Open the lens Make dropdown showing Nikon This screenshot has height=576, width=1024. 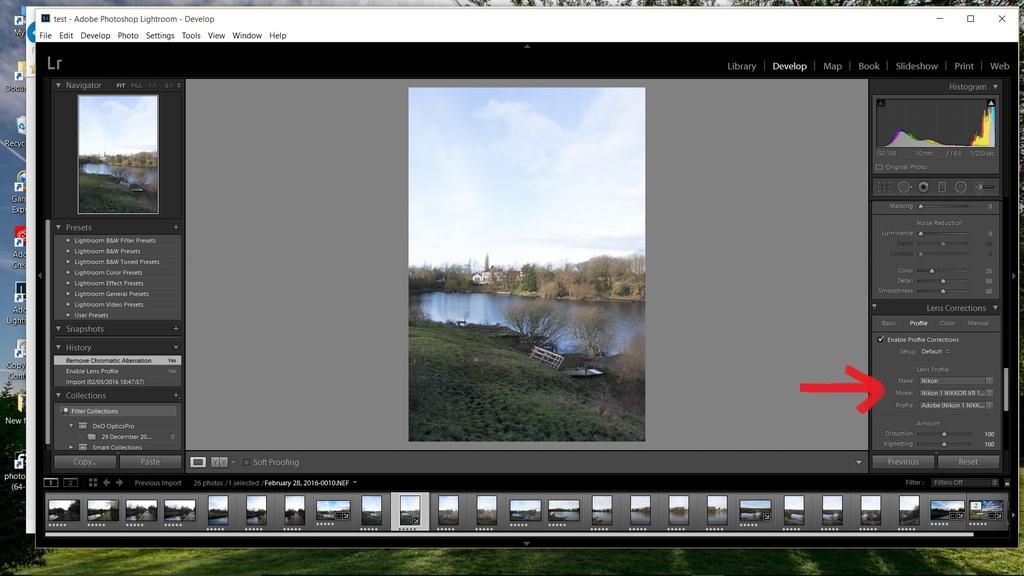click(x=956, y=381)
